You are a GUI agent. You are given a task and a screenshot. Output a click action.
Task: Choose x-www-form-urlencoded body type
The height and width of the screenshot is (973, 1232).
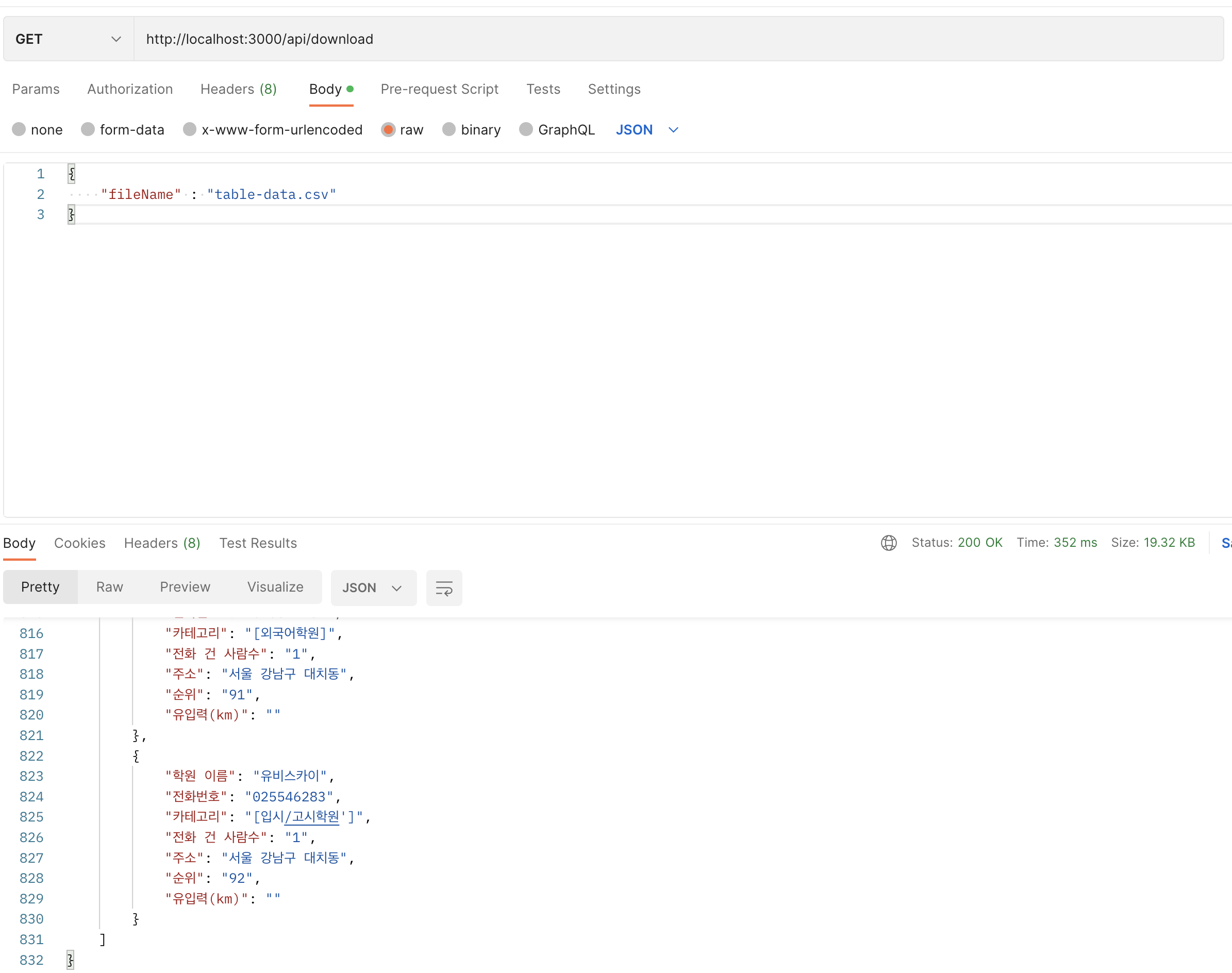click(x=190, y=129)
